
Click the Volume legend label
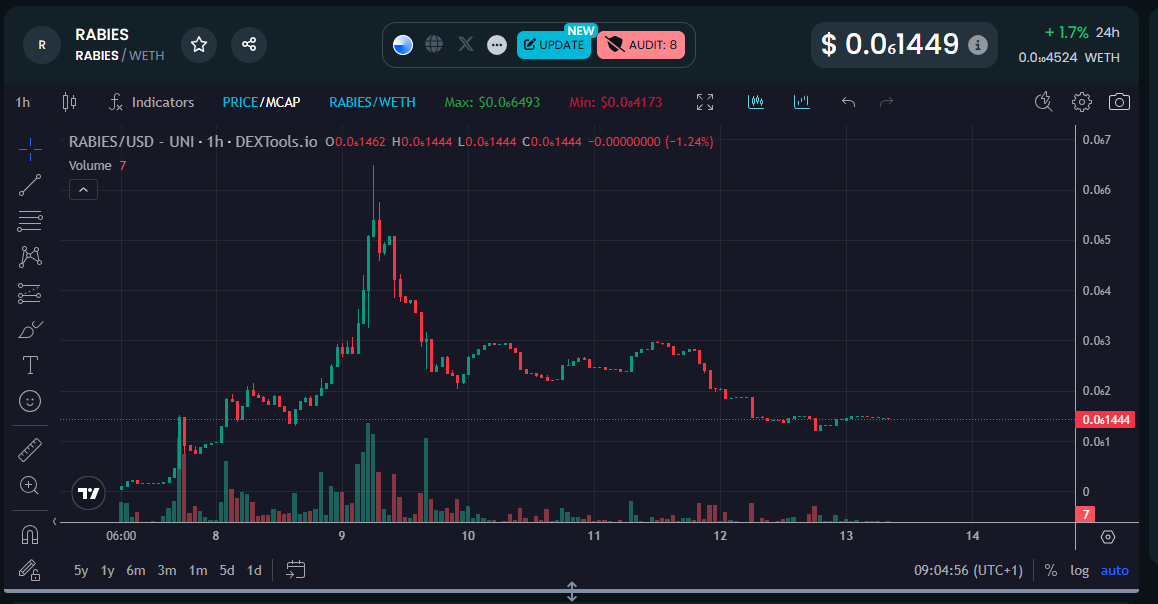pyautogui.click(x=90, y=165)
